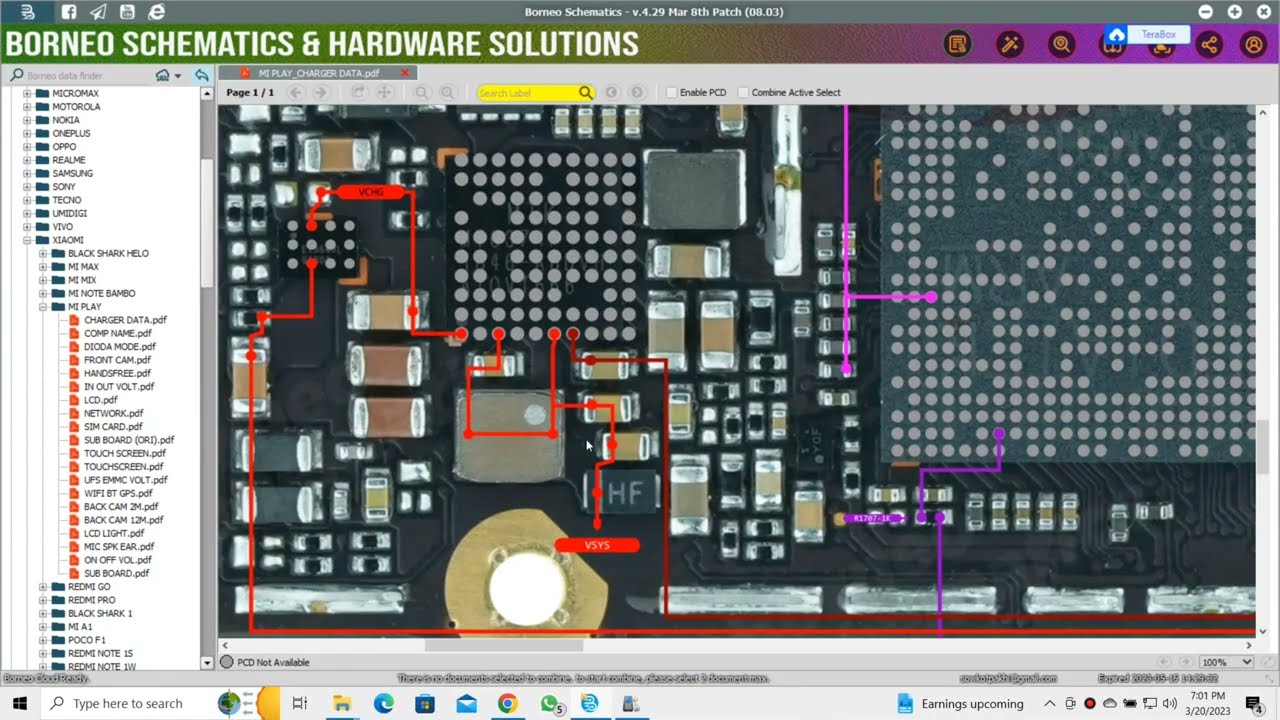Expand the SAMSUNG folder
The image size is (1280, 720).
(x=28, y=173)
